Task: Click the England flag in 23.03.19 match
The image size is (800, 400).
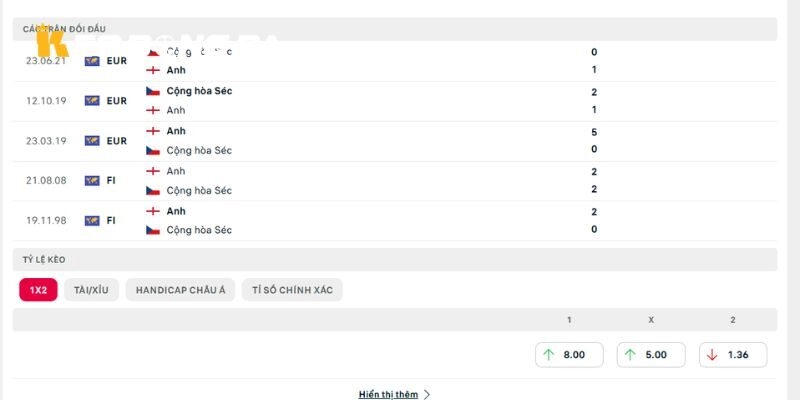Action: 153,131
